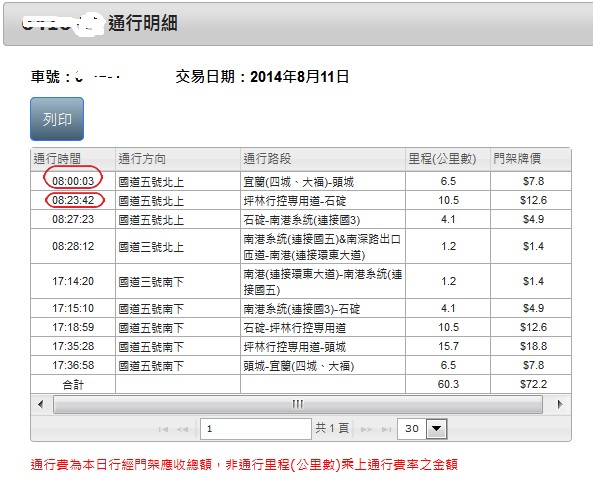Select the 17:35:28 time cell

[73, 346]
